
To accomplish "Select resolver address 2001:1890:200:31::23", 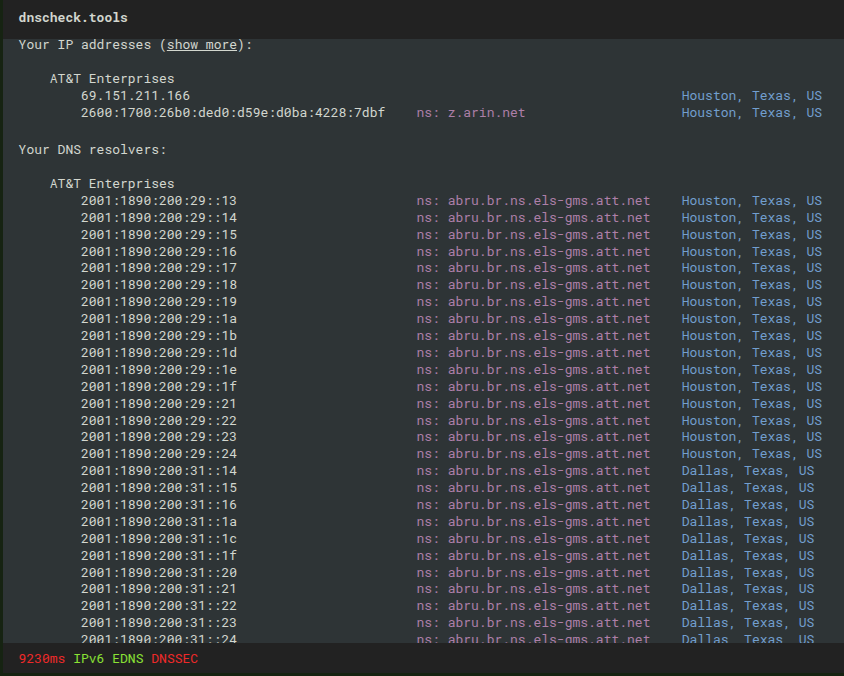I will click(x=159, y=623).
